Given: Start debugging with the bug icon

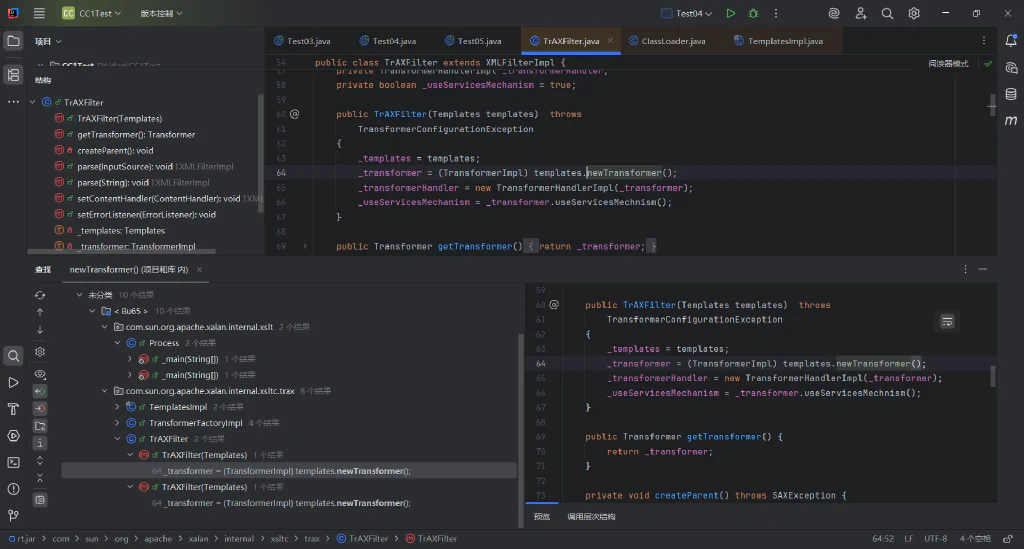Looking at the screenshot, I should point(753,13).
